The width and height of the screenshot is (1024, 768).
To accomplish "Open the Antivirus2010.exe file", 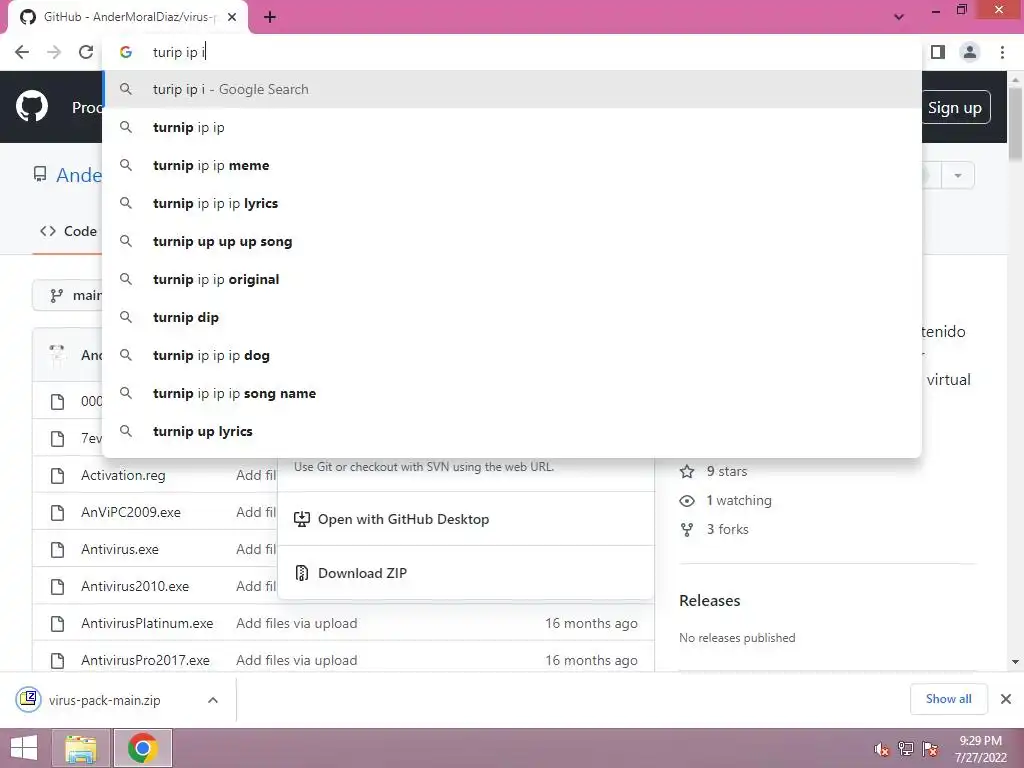I will click(135, 586).
